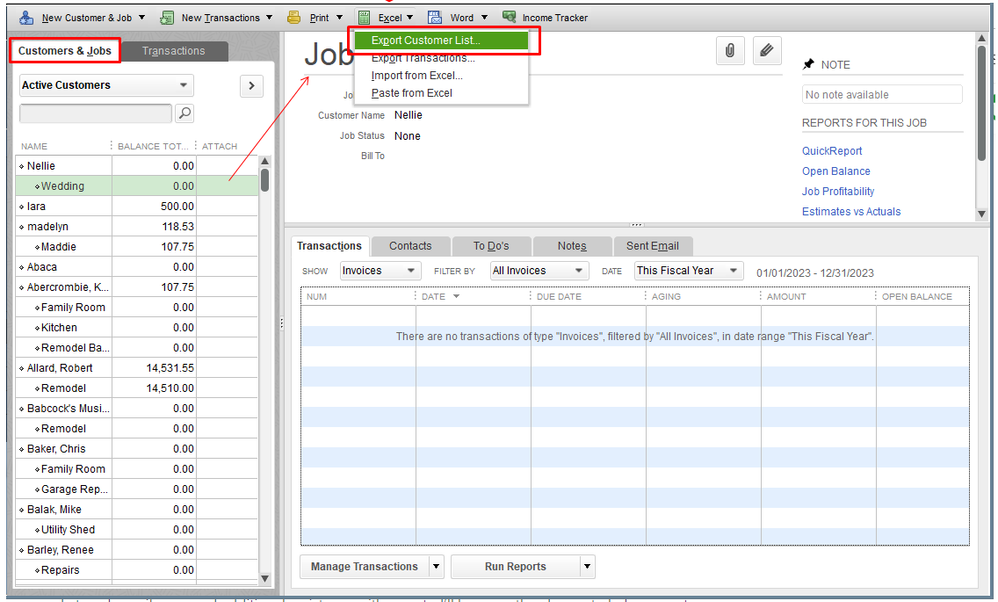998x602 pixels.
Task: Select customer Nellie in the list
Action: pos(137,166)
